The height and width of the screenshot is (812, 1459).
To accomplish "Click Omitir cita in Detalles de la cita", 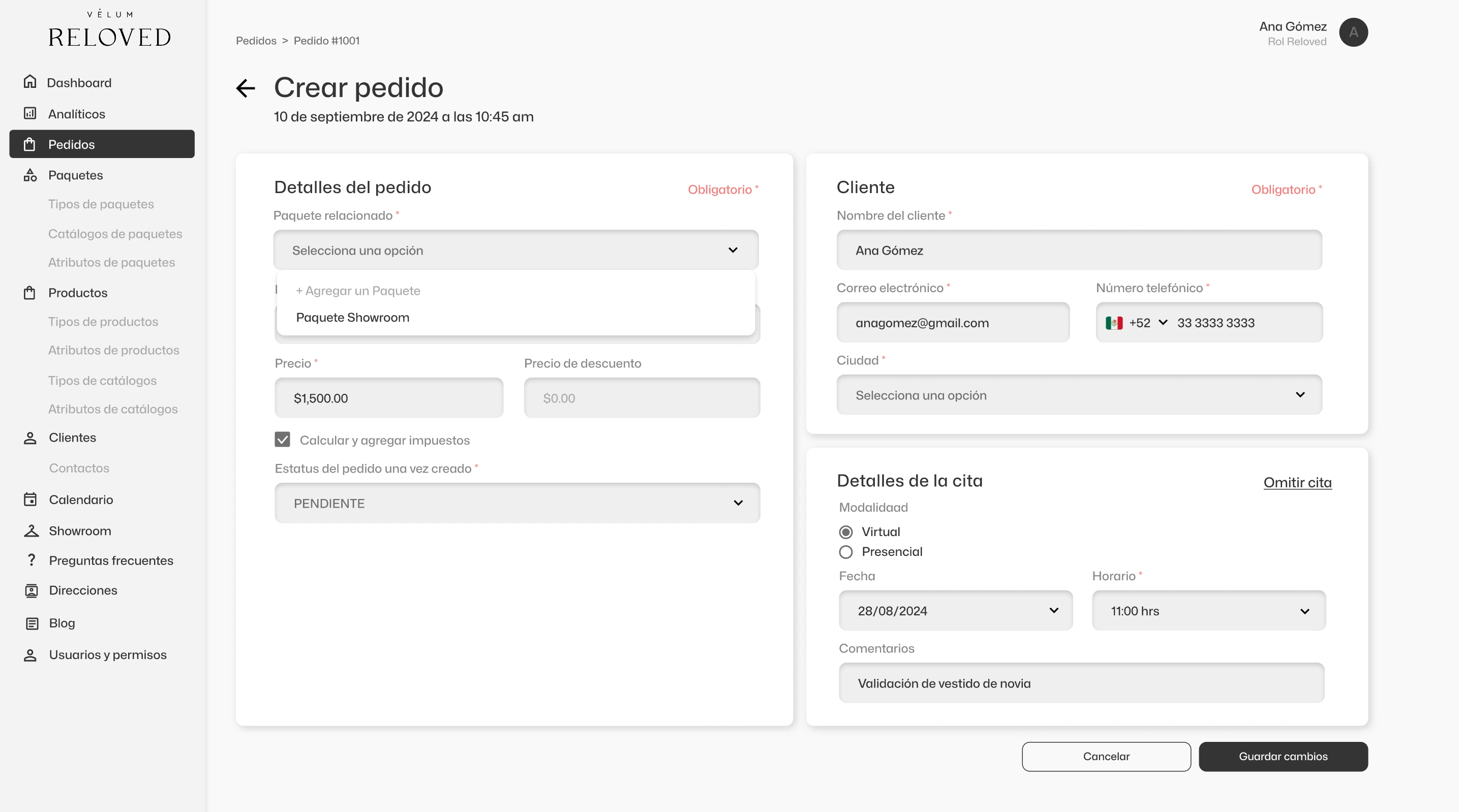I will 1297,482.
